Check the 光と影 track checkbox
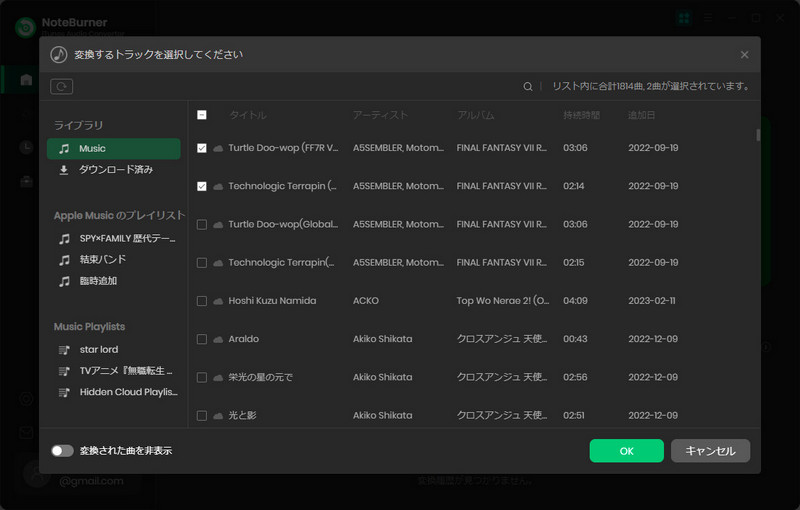 (202, 416)
